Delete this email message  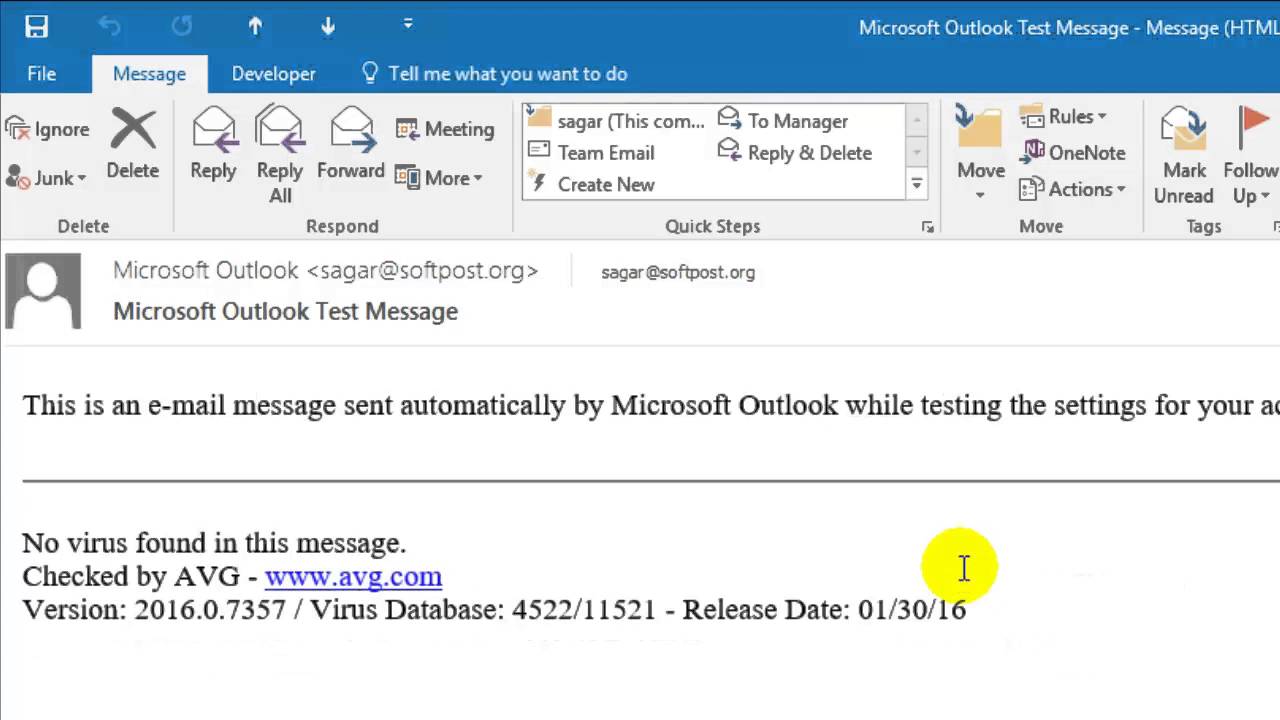pos(133,145)
